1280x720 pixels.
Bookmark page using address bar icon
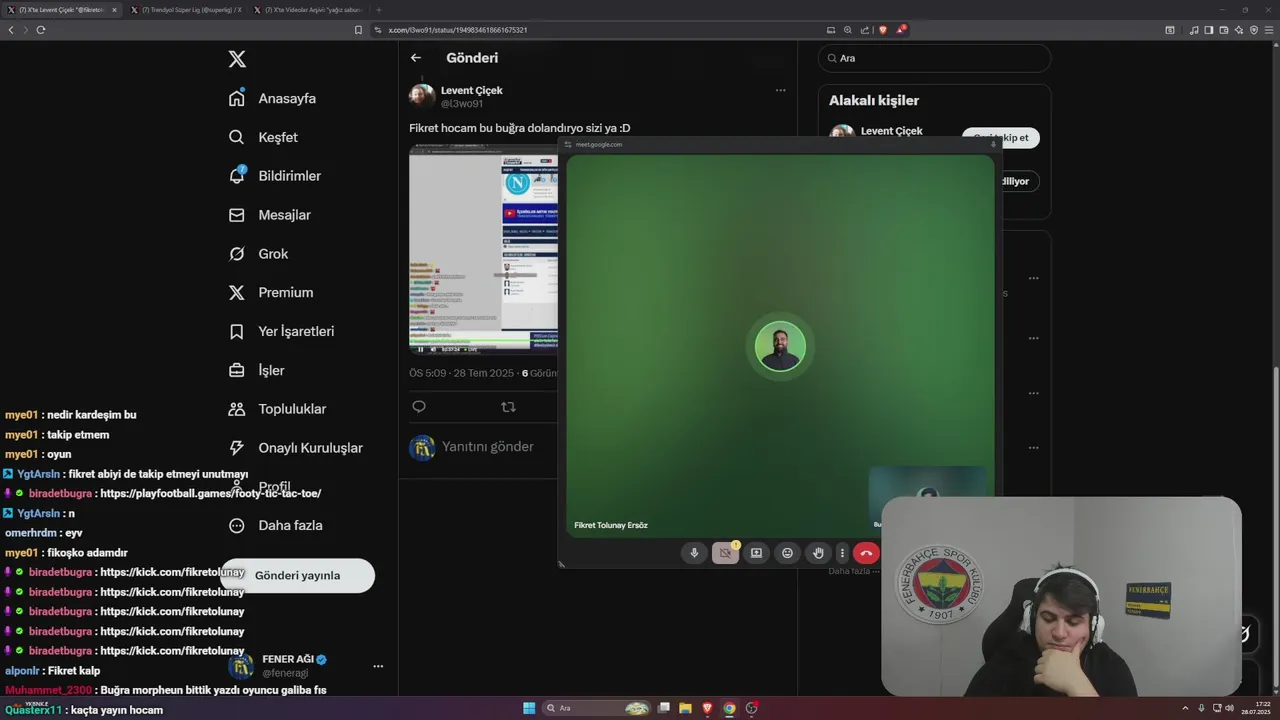[358, 30]
